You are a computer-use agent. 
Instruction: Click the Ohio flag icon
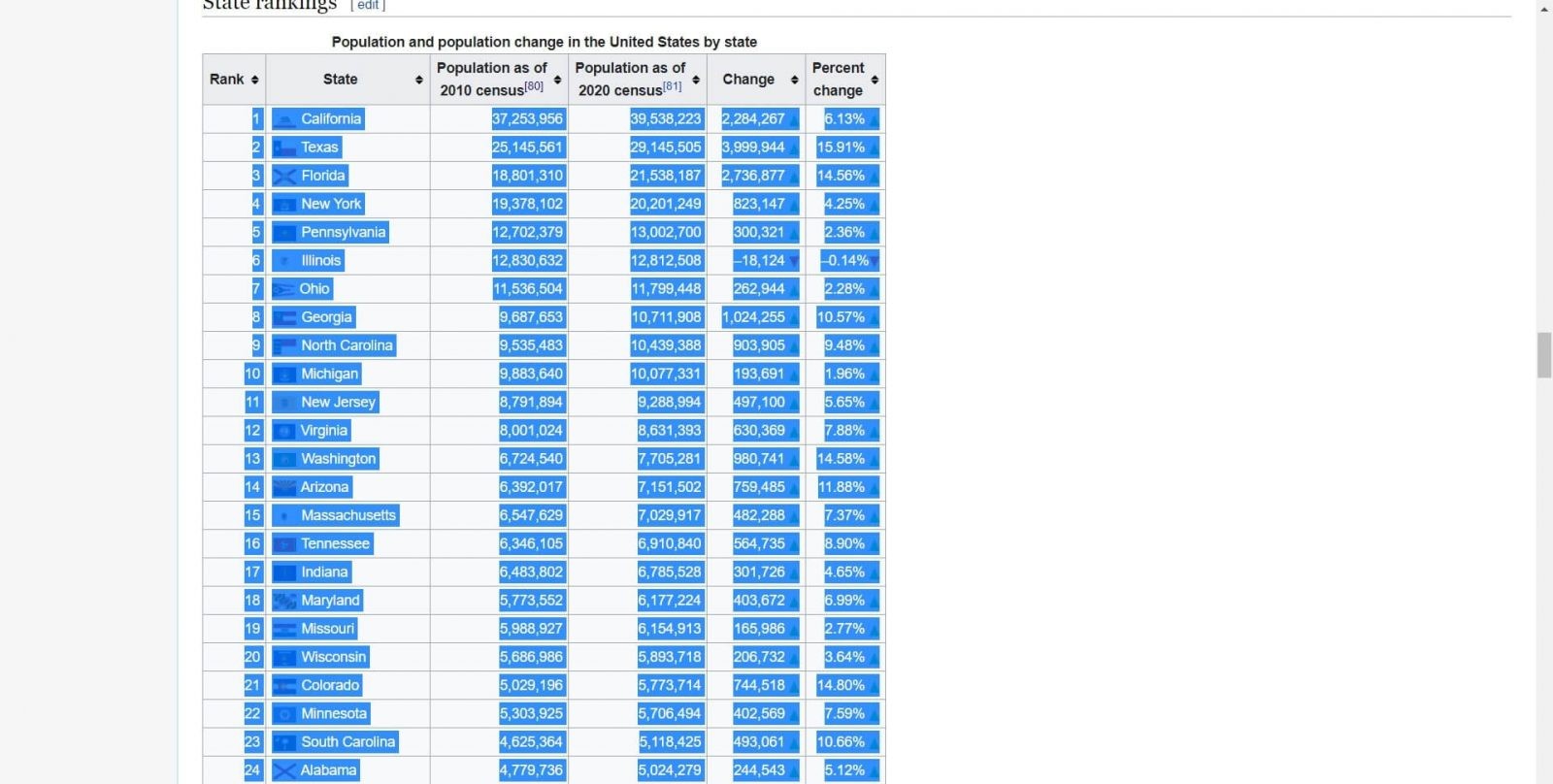coord(283,289)
